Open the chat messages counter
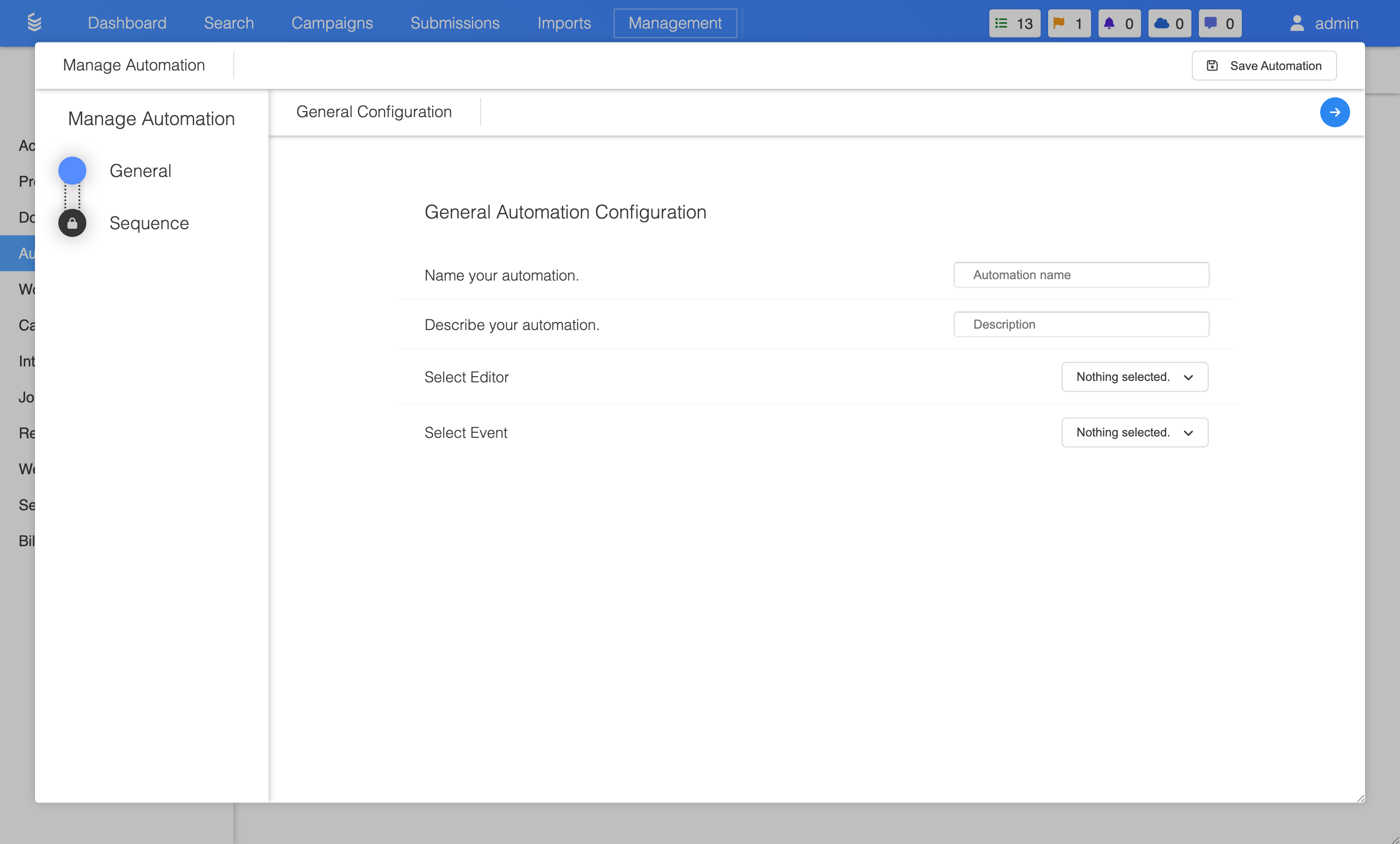Screen dimensions: 1400x844 pyautogui.click(x=1219, y=23)
